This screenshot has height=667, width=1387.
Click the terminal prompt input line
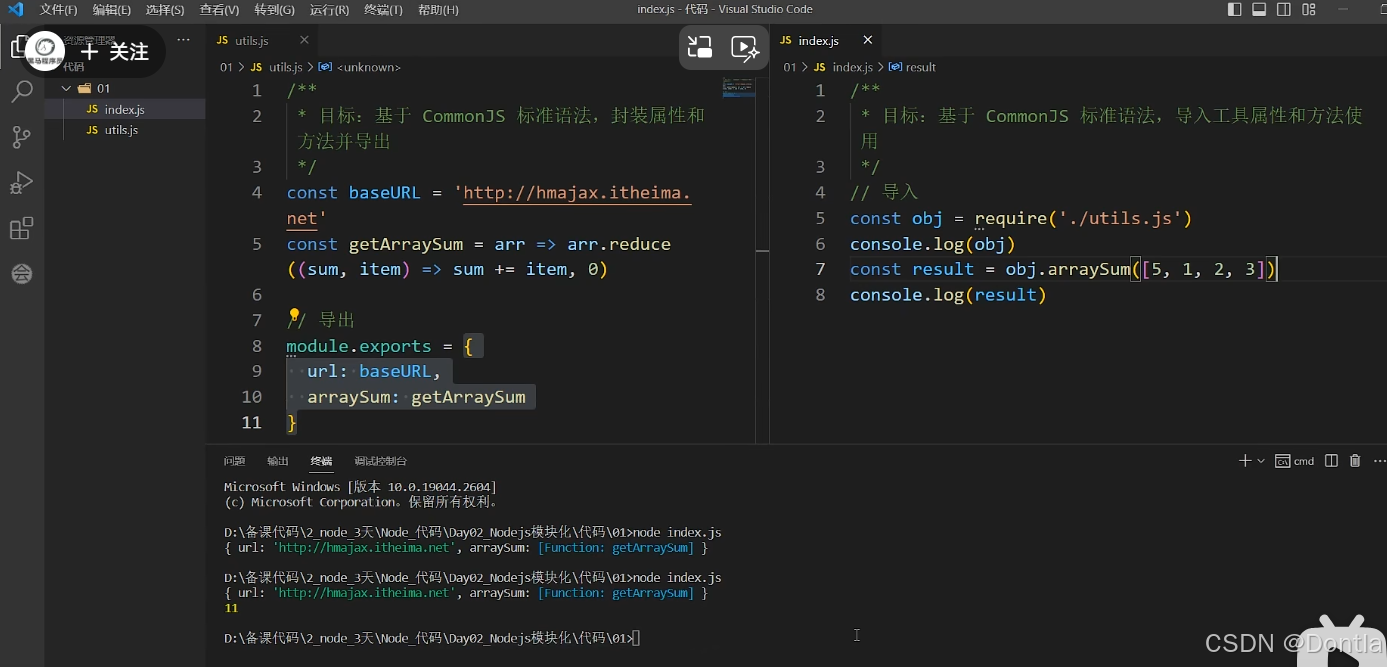click(432, 638)
